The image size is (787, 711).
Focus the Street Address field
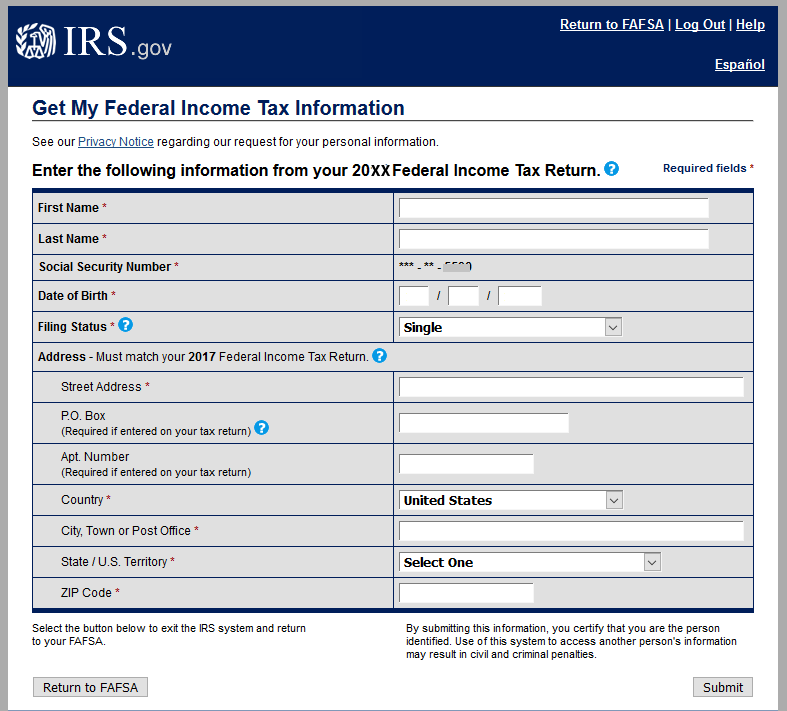[571, 387]
